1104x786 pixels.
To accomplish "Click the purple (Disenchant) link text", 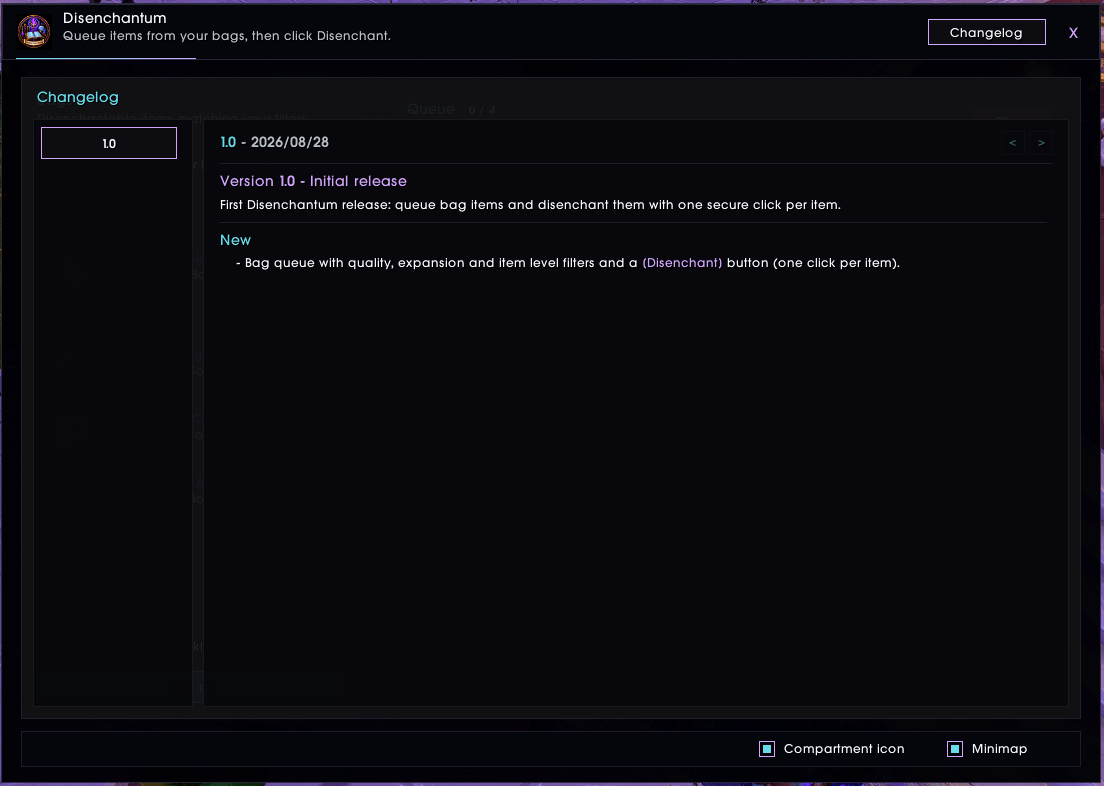I will (682, 263).
